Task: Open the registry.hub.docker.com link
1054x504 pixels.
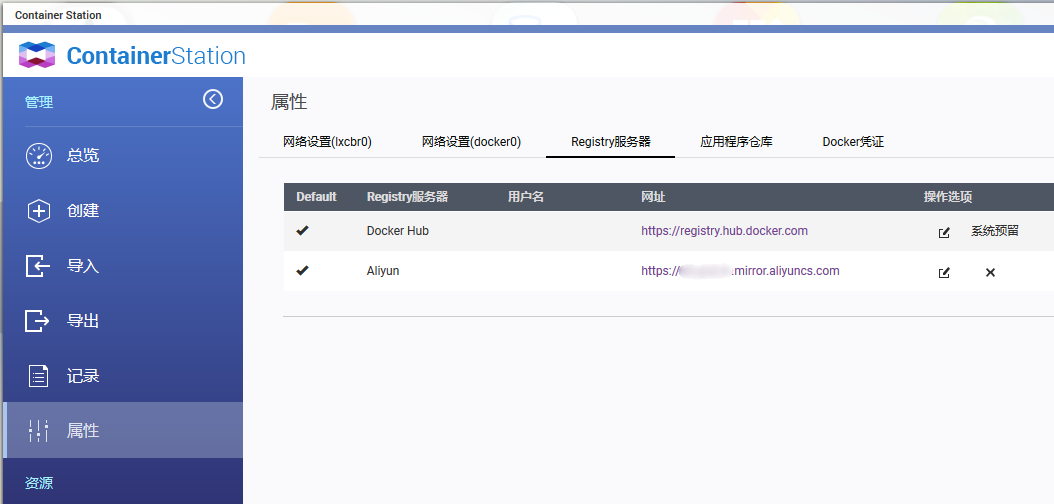Action: click(x=724, y=230)
